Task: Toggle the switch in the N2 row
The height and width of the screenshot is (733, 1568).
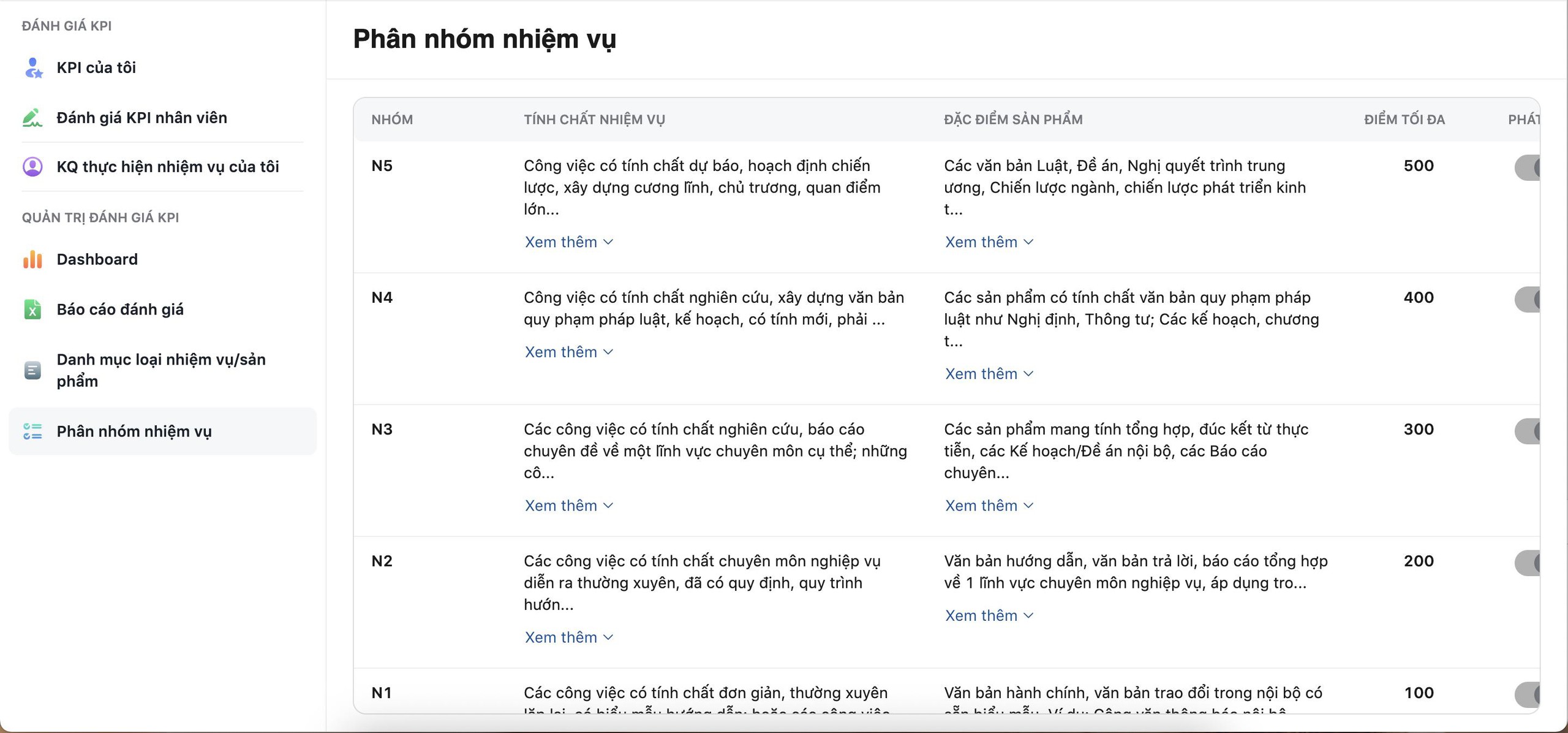Action: point(1527,563)
